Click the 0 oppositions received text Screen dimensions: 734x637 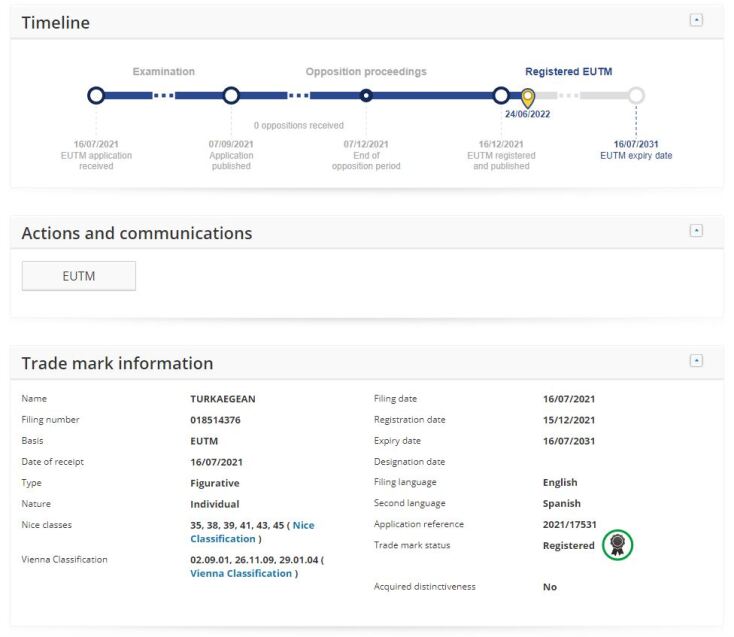coord(298,126)
